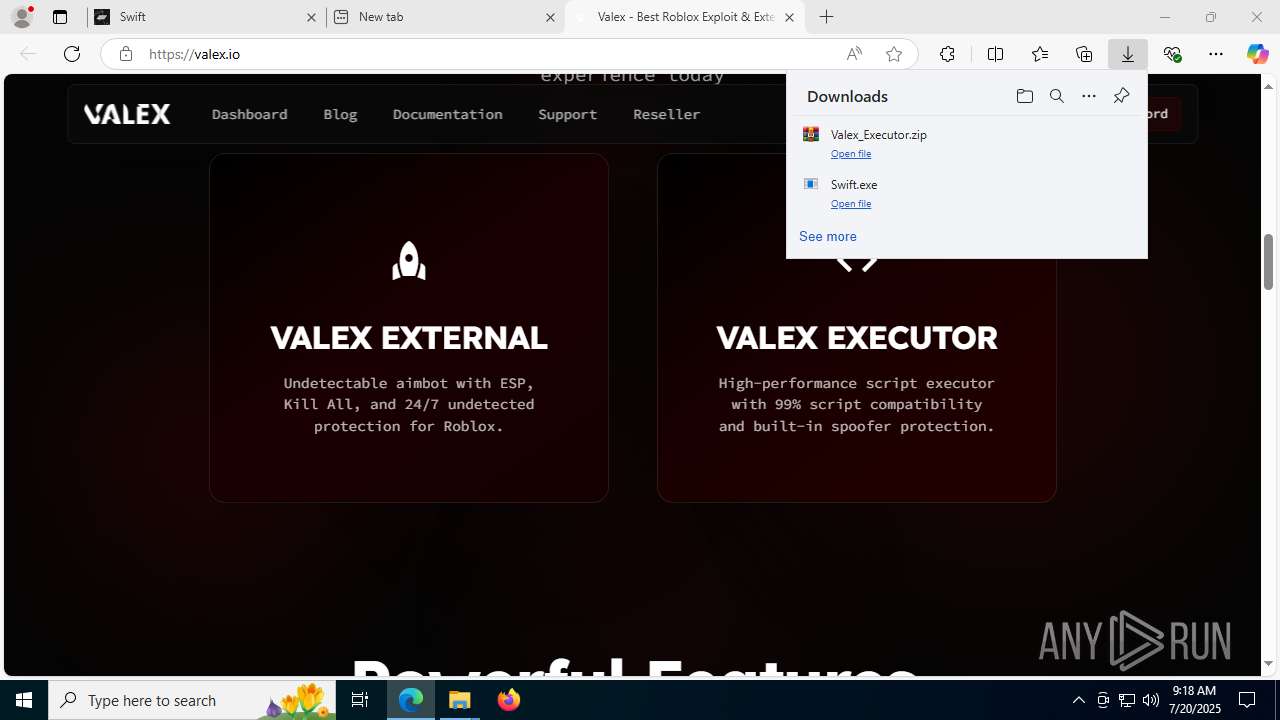Open Browser essentials icon
Image resolution: width=1280 pixels, height=720 pixels.
click(x=1172, y=54)
